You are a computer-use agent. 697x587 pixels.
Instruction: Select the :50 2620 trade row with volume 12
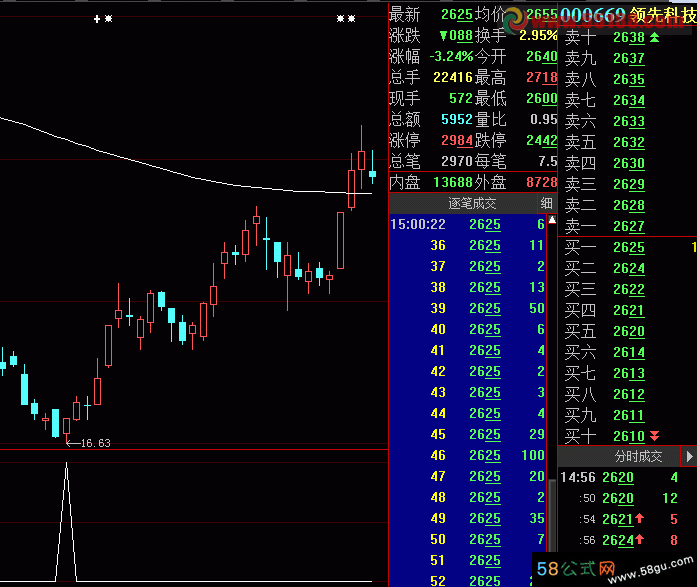627,498
